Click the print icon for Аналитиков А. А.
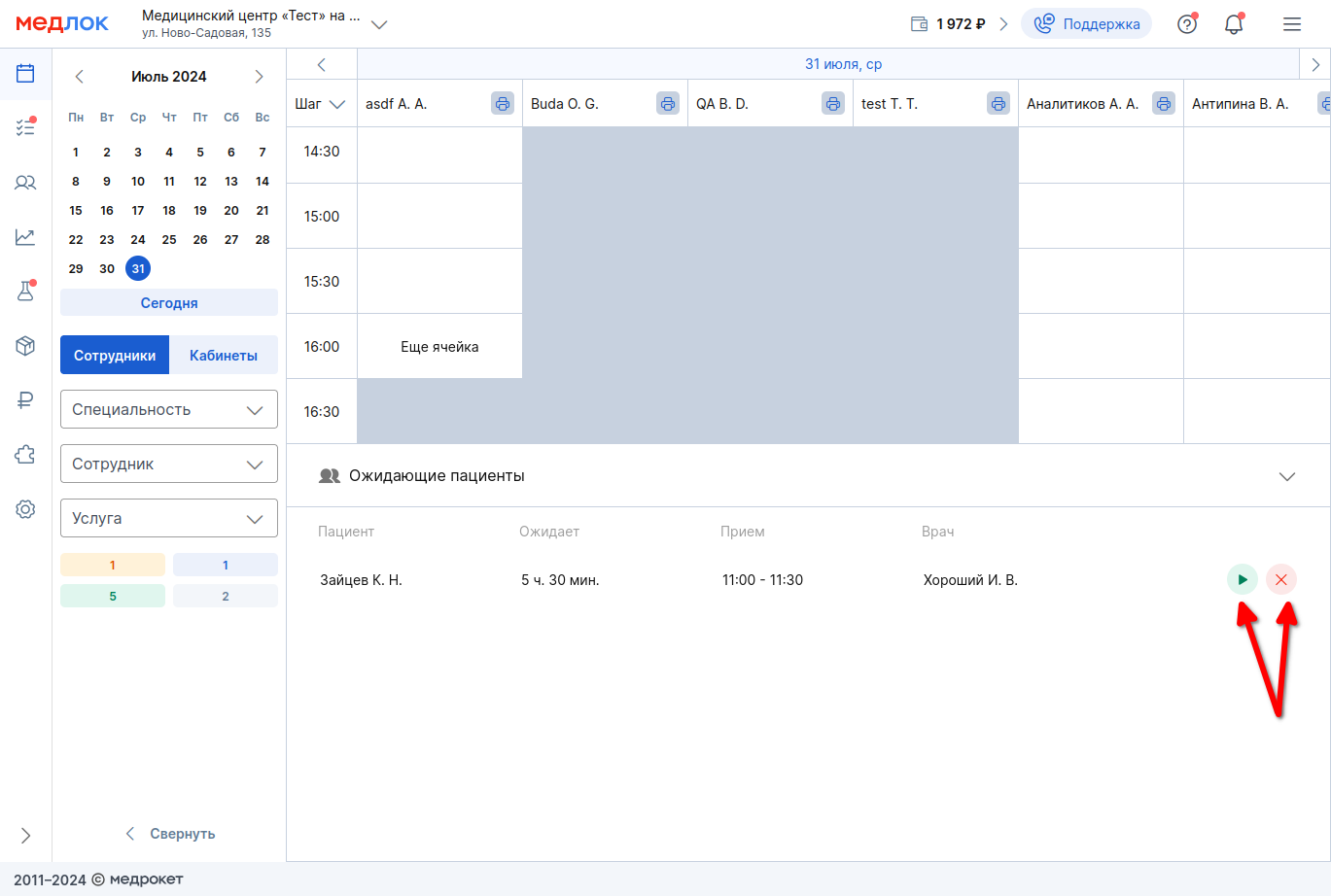The width and height of the screenshot is (1331, 896). (1163, 103)
